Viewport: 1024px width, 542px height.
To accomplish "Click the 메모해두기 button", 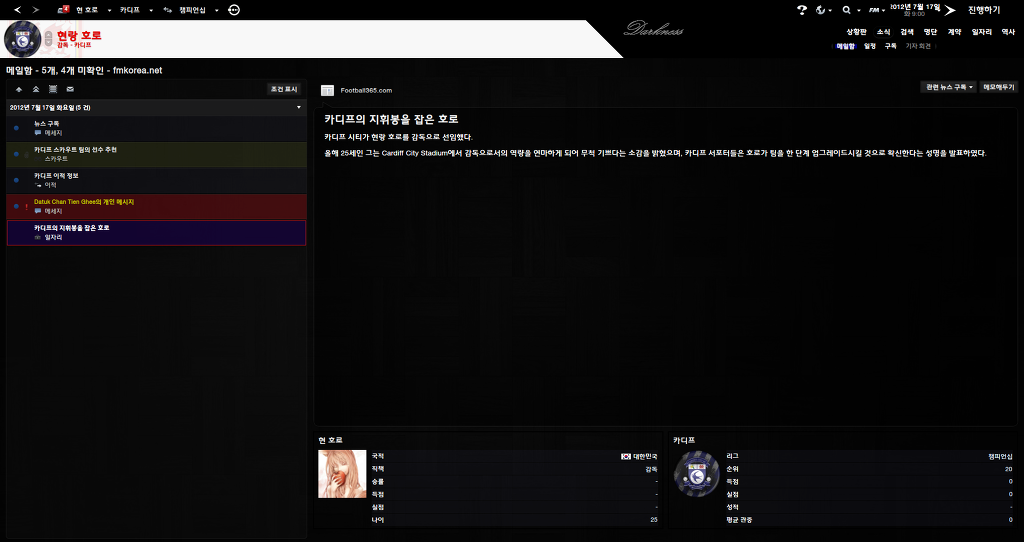I will 999,87.
